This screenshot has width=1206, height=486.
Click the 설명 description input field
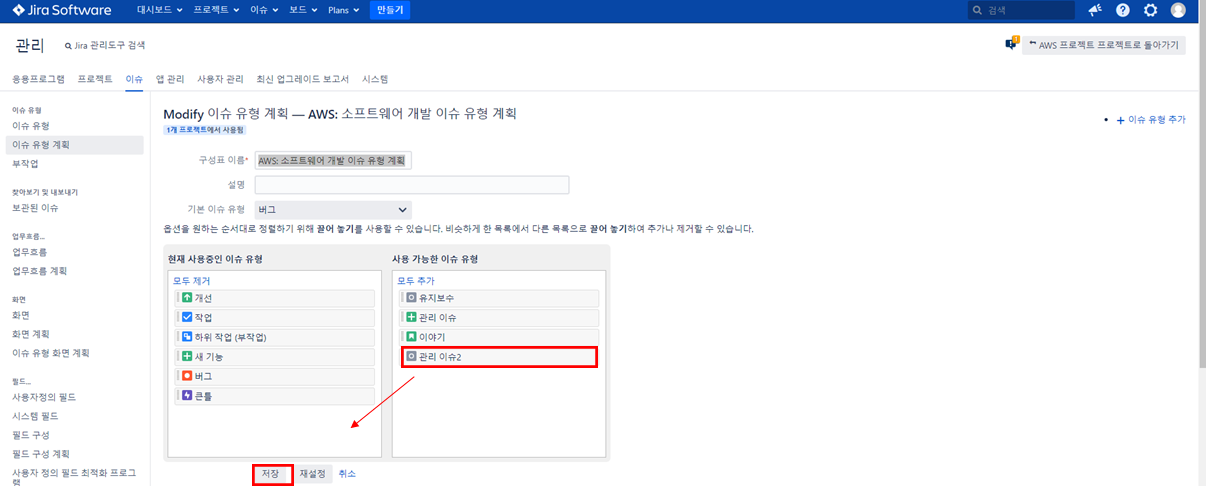point(412,185)
